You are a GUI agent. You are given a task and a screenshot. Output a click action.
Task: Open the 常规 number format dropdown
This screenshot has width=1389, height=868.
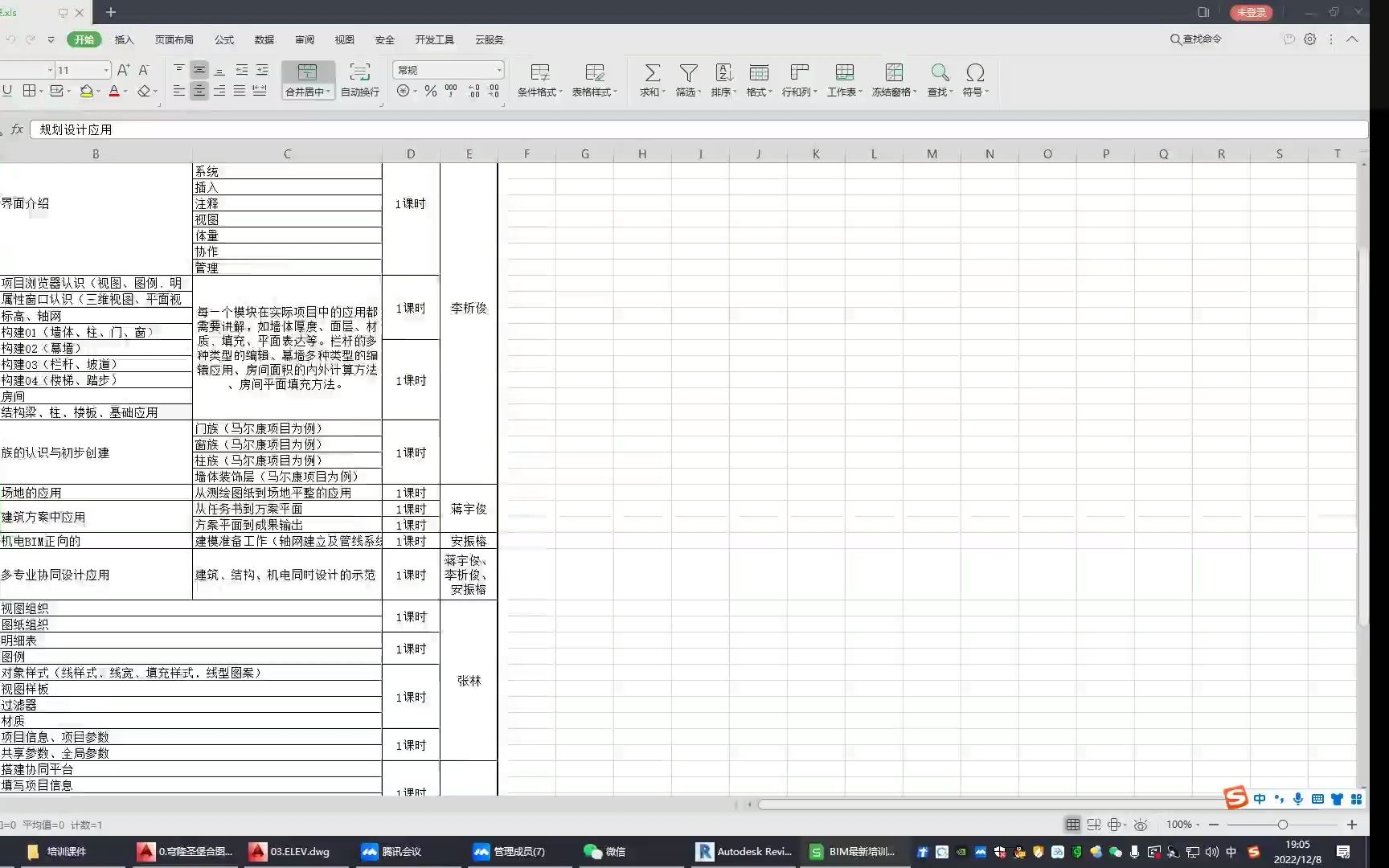(x=447, y=70)
